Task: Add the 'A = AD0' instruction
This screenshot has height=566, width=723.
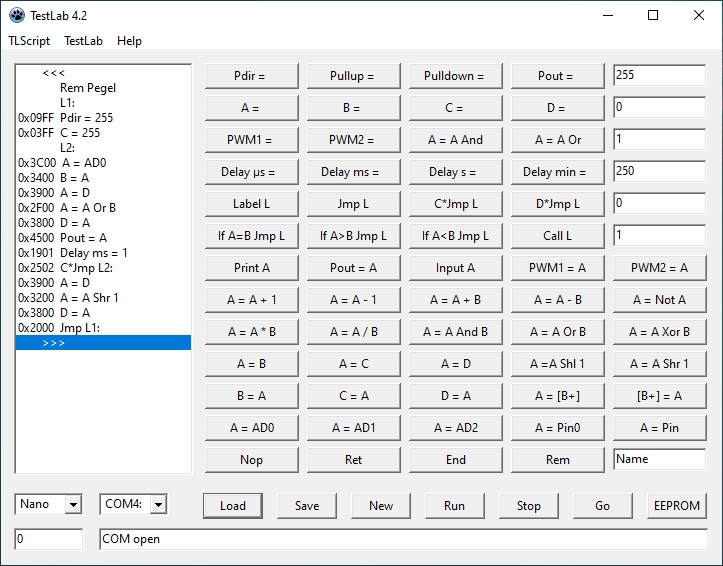Action: tap(252, 428)
